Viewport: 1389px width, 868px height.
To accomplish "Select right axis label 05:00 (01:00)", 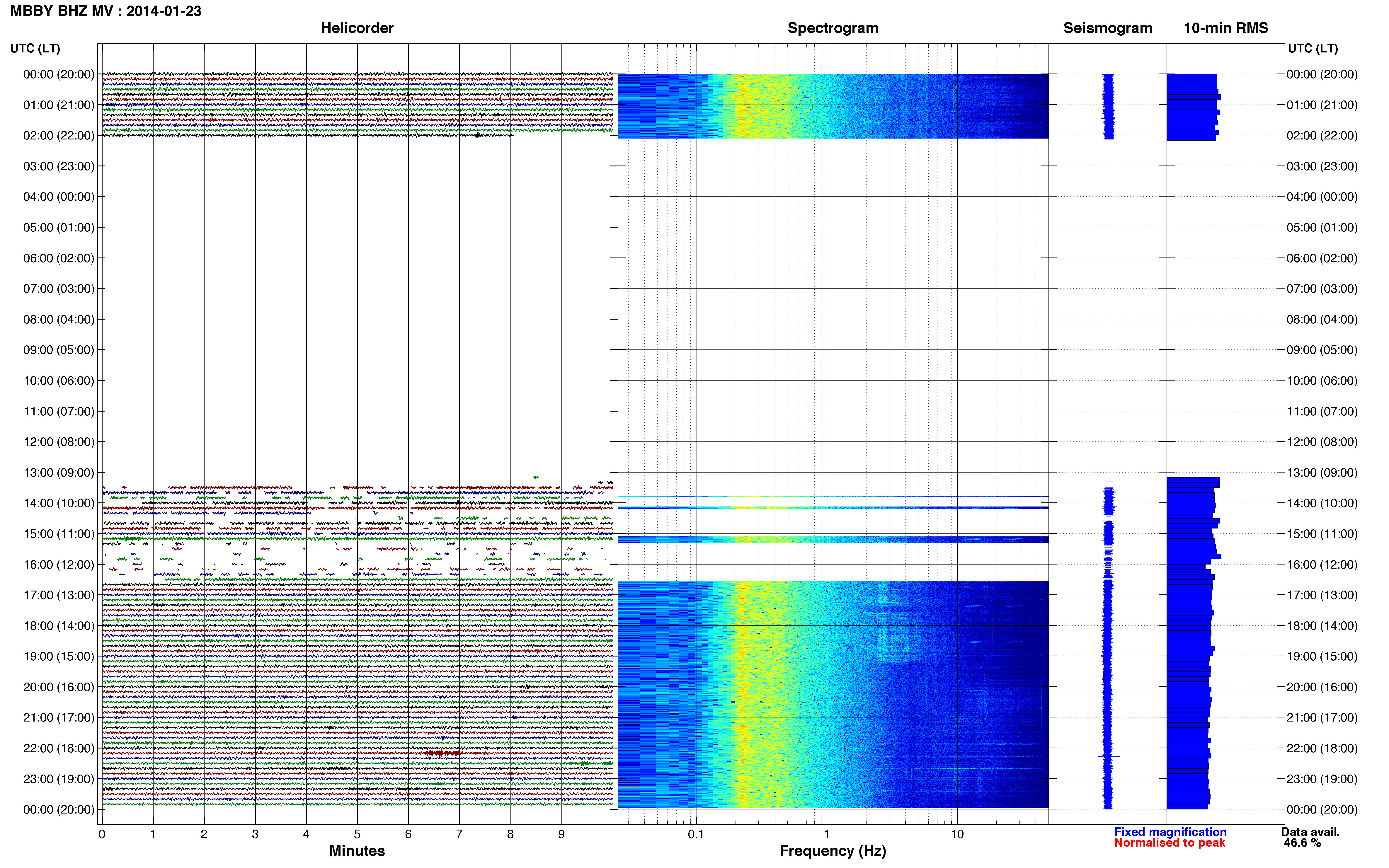I will [1322, 227].
